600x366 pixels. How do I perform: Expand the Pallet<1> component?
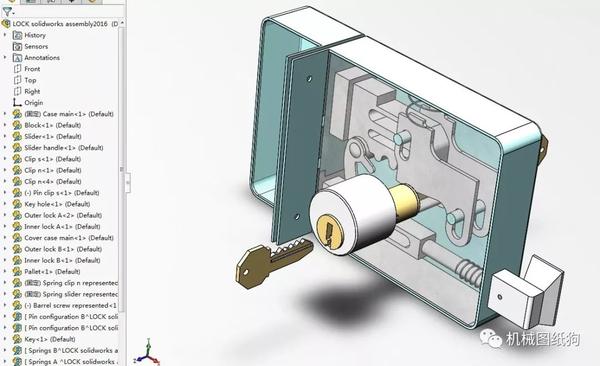click(x=5, y=271)
